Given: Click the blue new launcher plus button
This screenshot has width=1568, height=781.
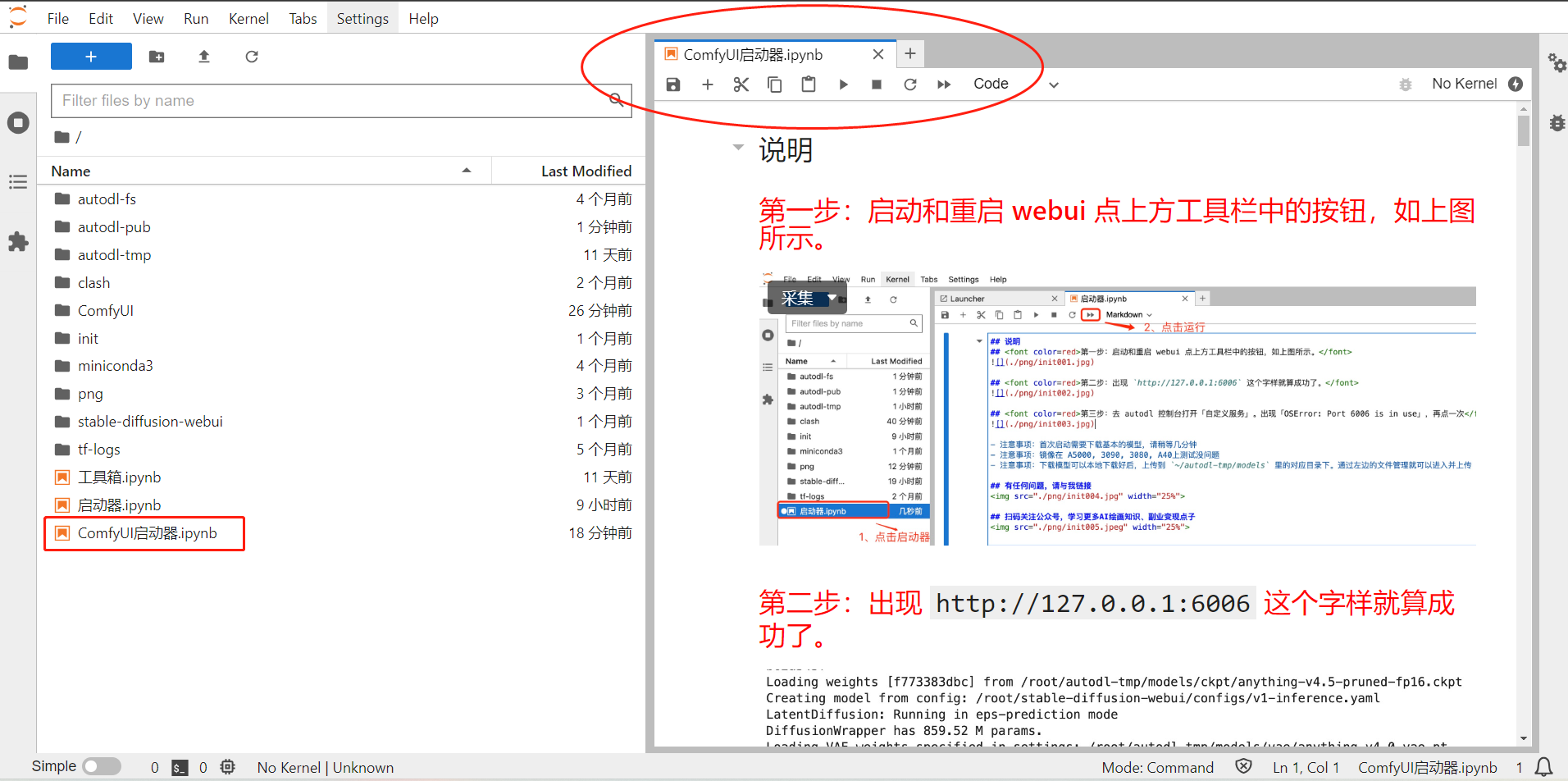Looking at the screenshot, I should tap(91, 57).
